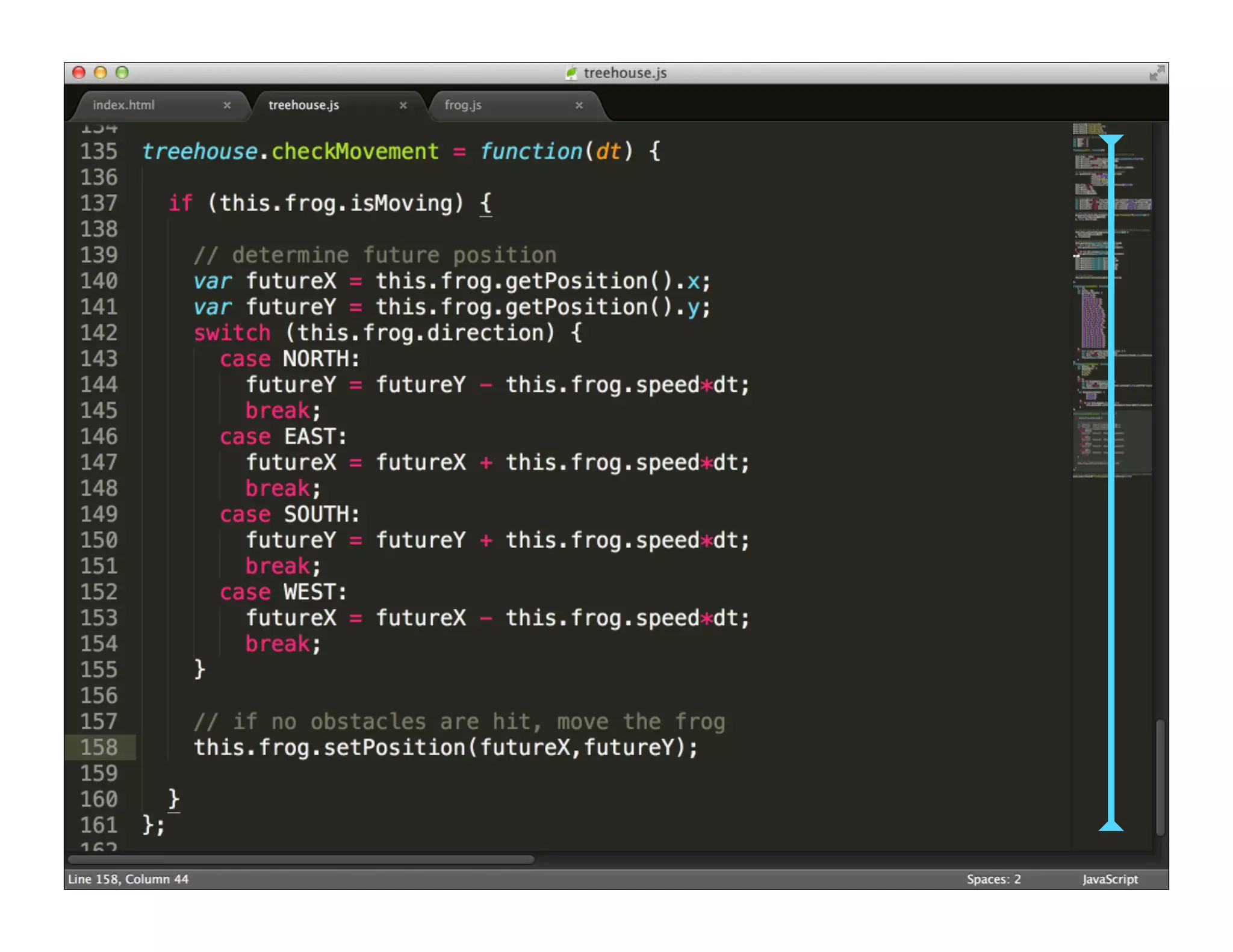The image size is (1233, 952).
Task: Switch to the frog.js tab
Action: [463, 105]
